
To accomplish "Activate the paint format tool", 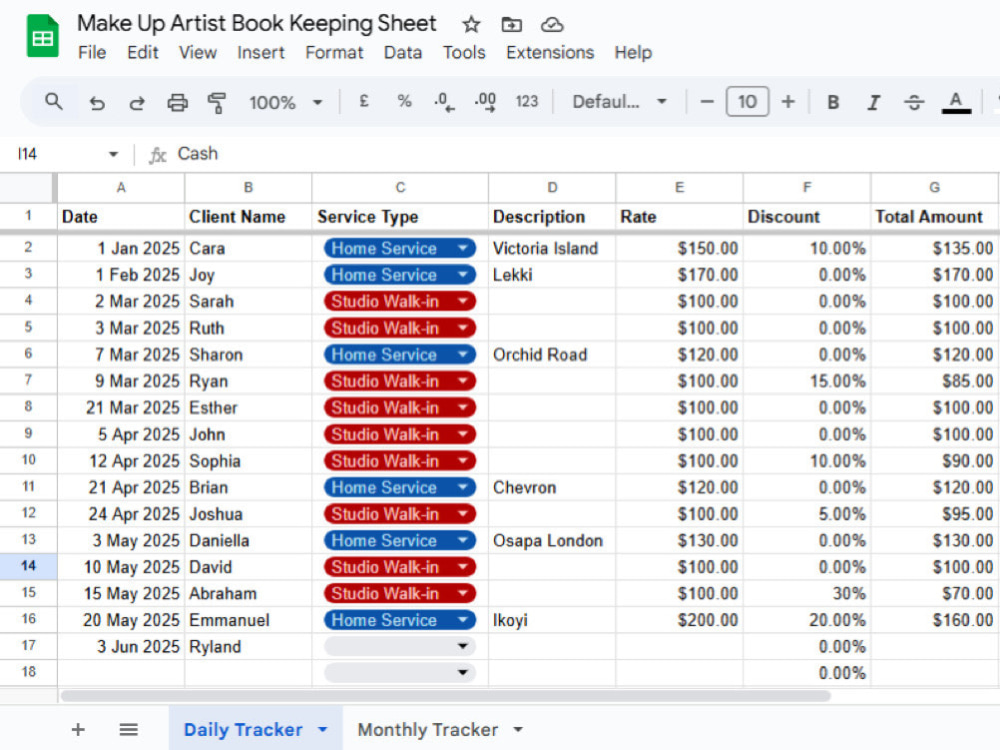I will click(x=217, y=102).
